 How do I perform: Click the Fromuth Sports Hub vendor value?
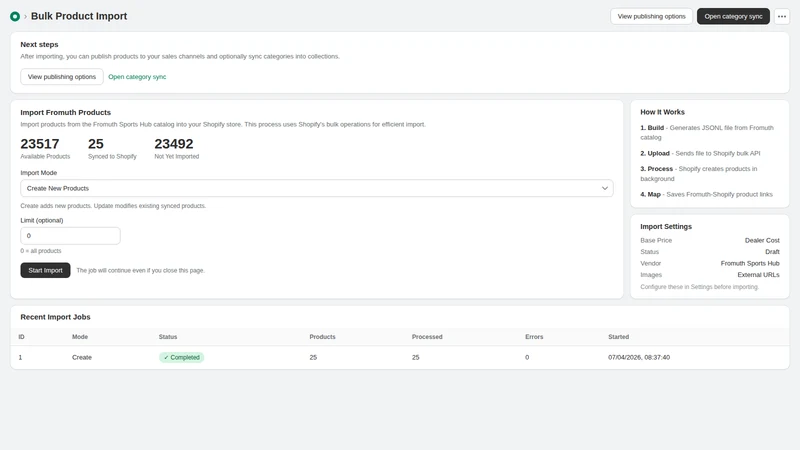pyautogui.click(x=750, y=263)
